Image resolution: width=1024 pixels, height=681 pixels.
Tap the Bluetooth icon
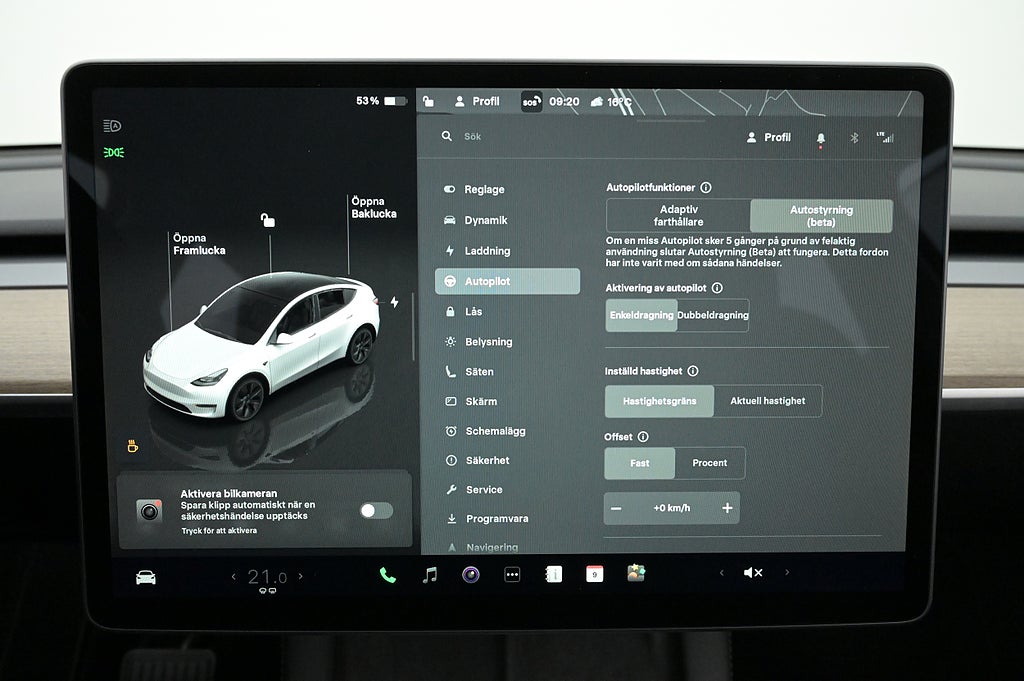pos(854,138)
